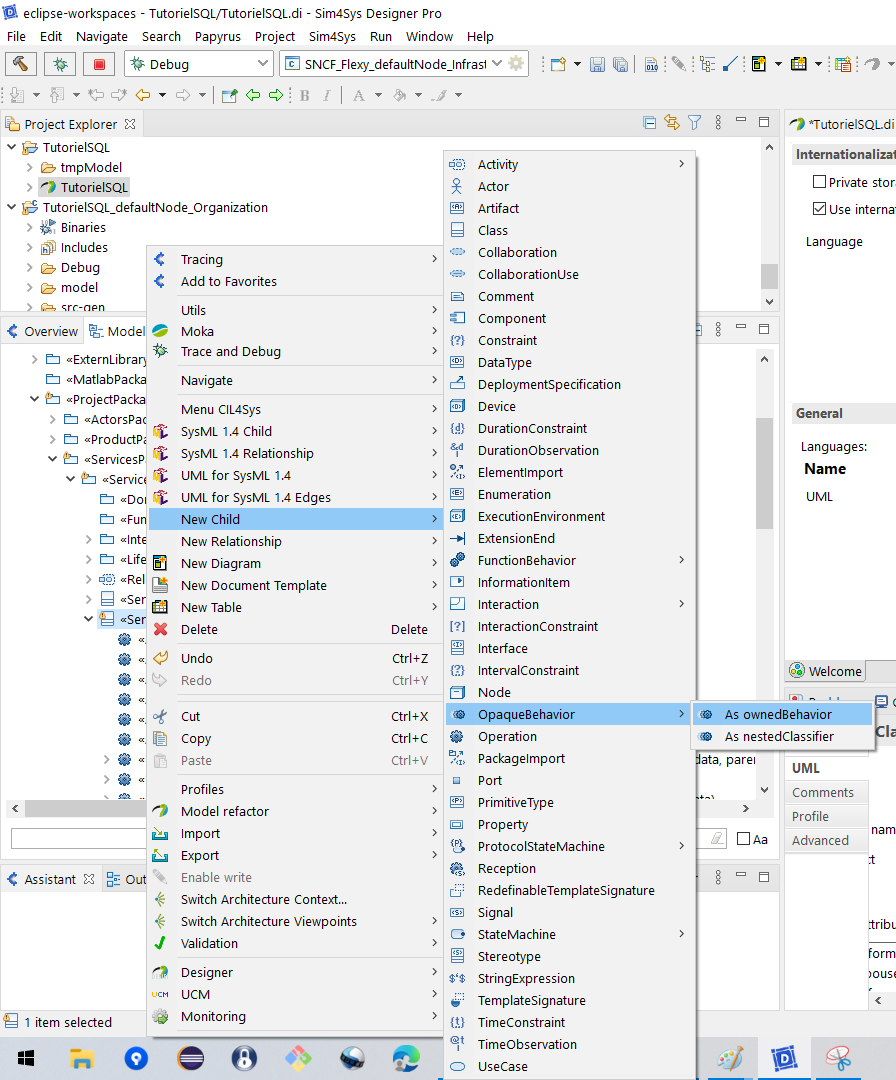The image size is (896, 1080).
Task: Click the Cut scissors icon in context menu
Action: [x=160, y=716]
